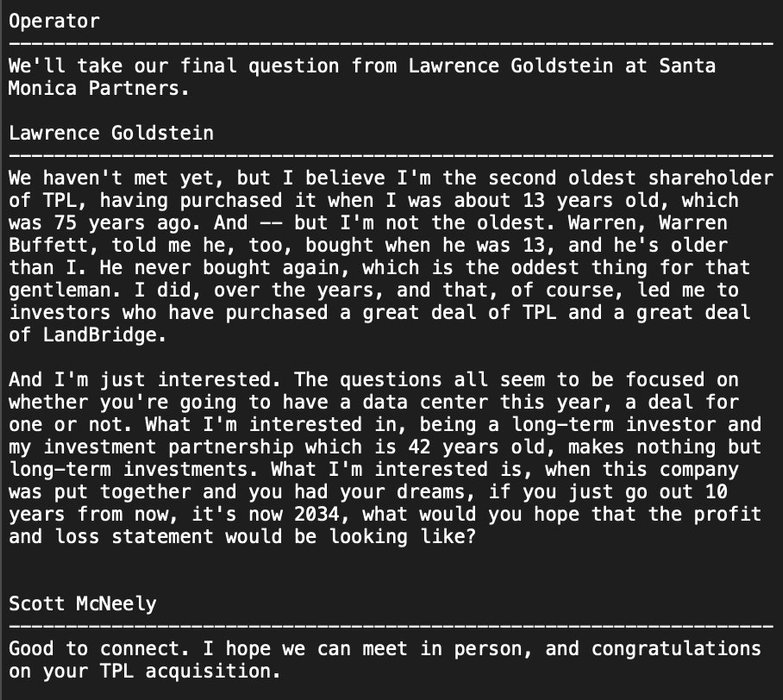Click 'Monica Partners.' text
783x700 pixels.
tap(99, 88)
